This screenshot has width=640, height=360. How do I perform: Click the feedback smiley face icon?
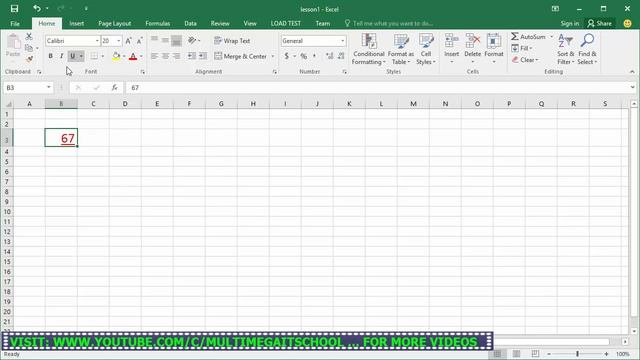click(627, 24)
